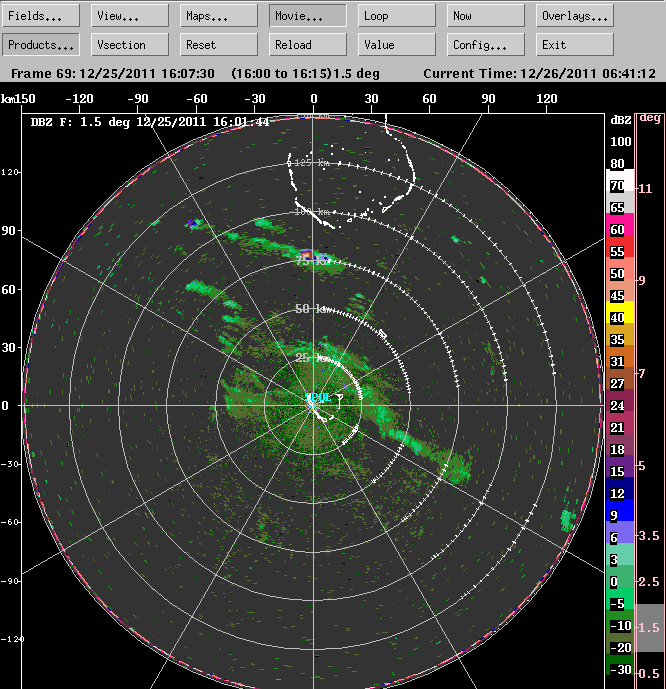Click the Current Time readout

tap(539, 73)
